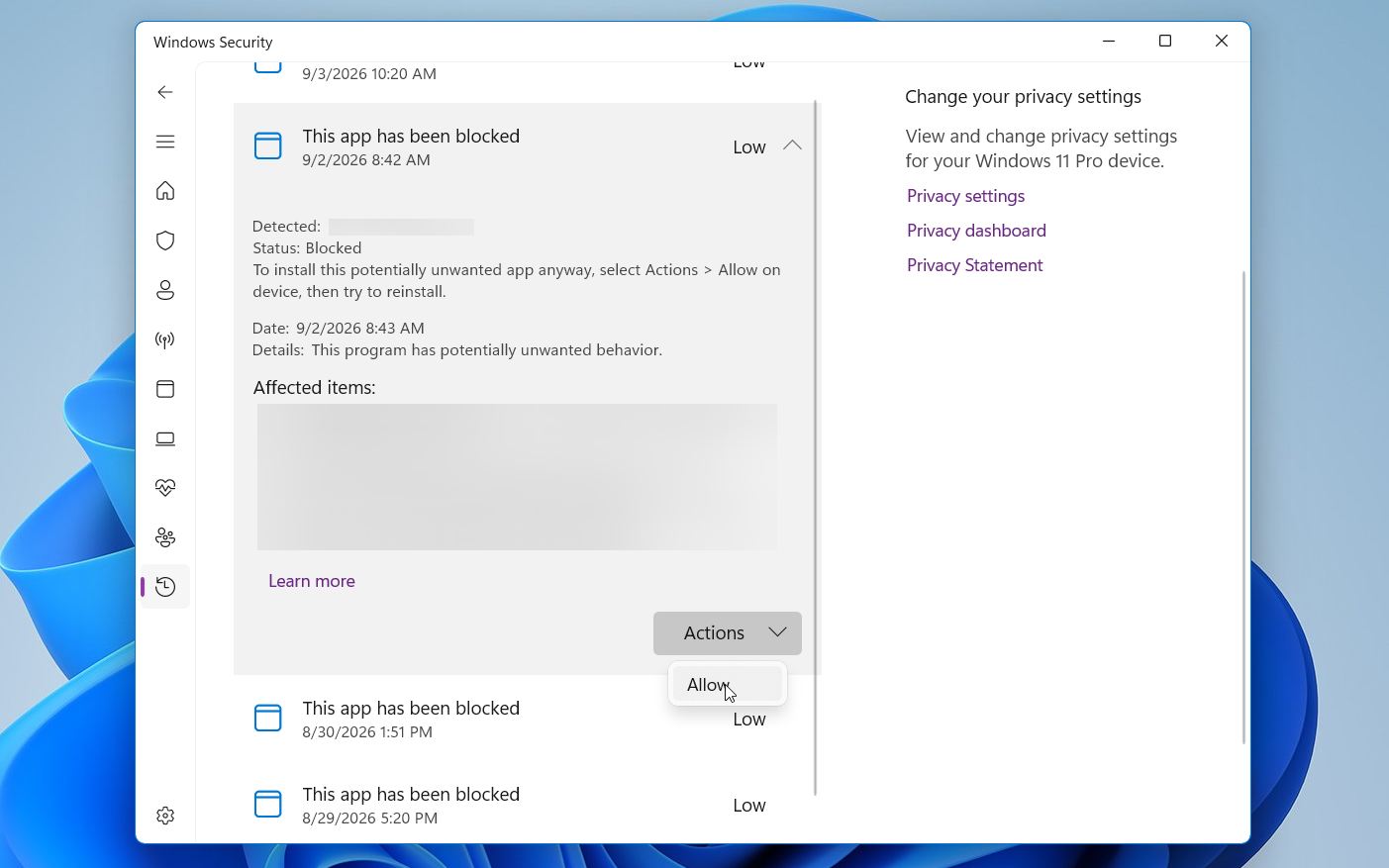Open the Privacy dashboard link
The width and height of the screenshot is (1389, 868).
click(977, 231)
